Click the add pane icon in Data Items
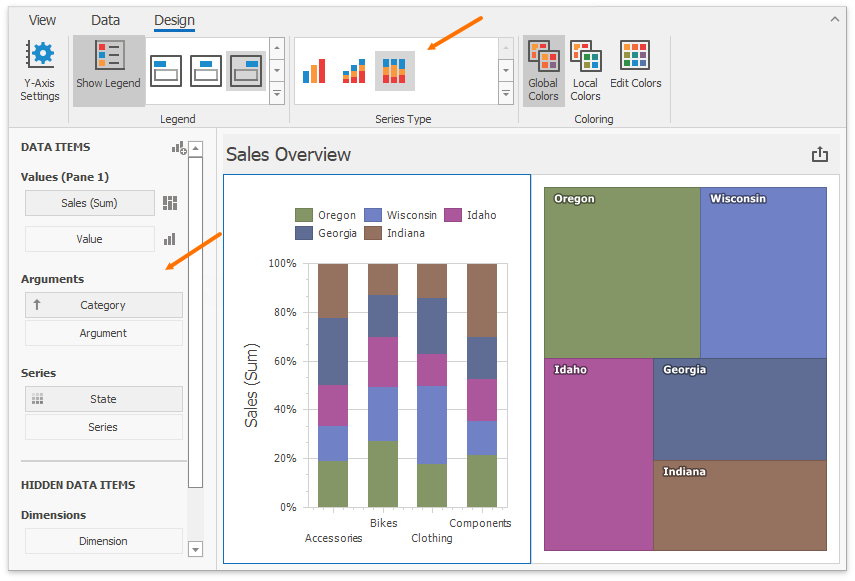 click(179, 148)
